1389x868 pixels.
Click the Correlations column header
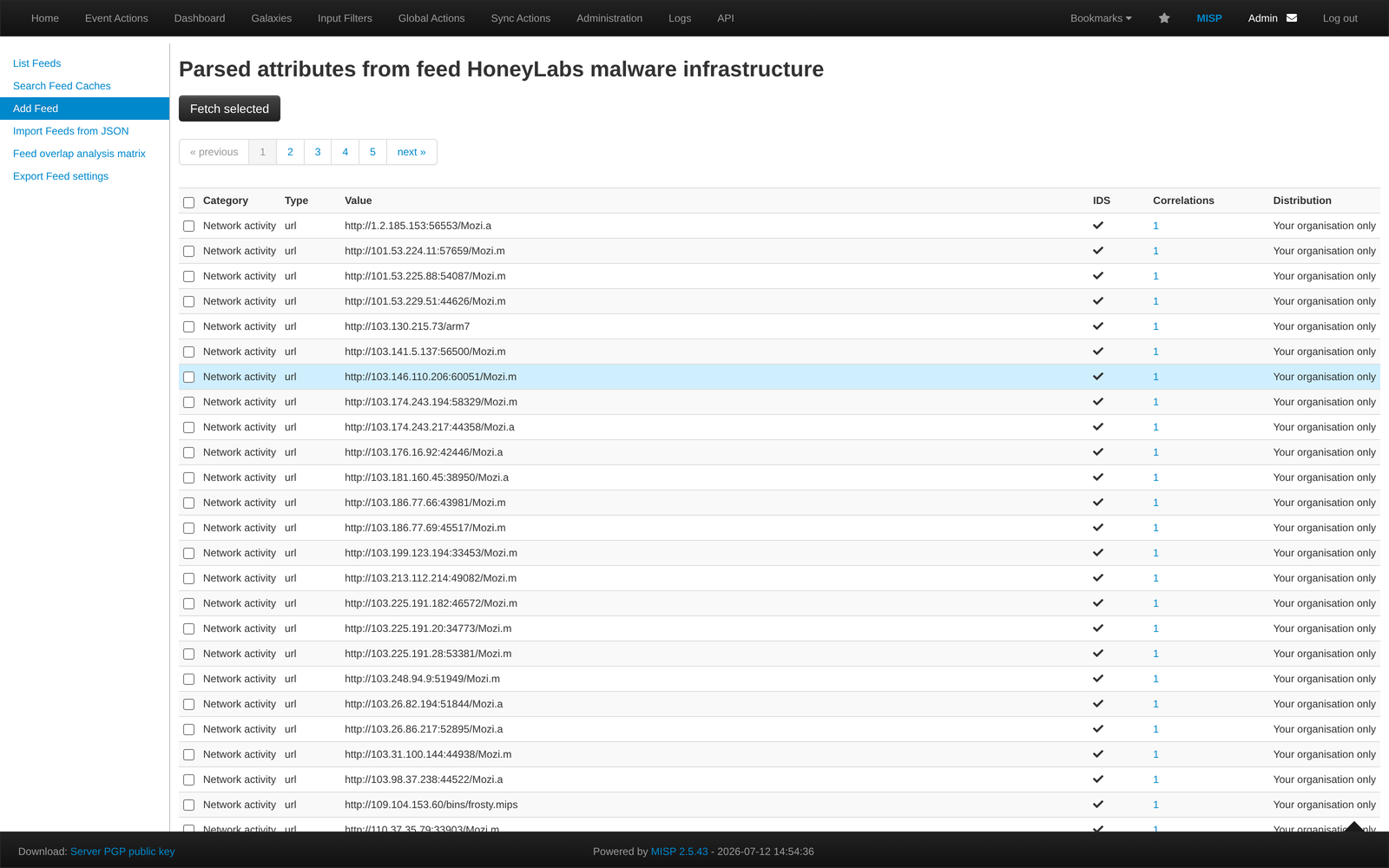pyautogui.click(x=1183, y=201)
